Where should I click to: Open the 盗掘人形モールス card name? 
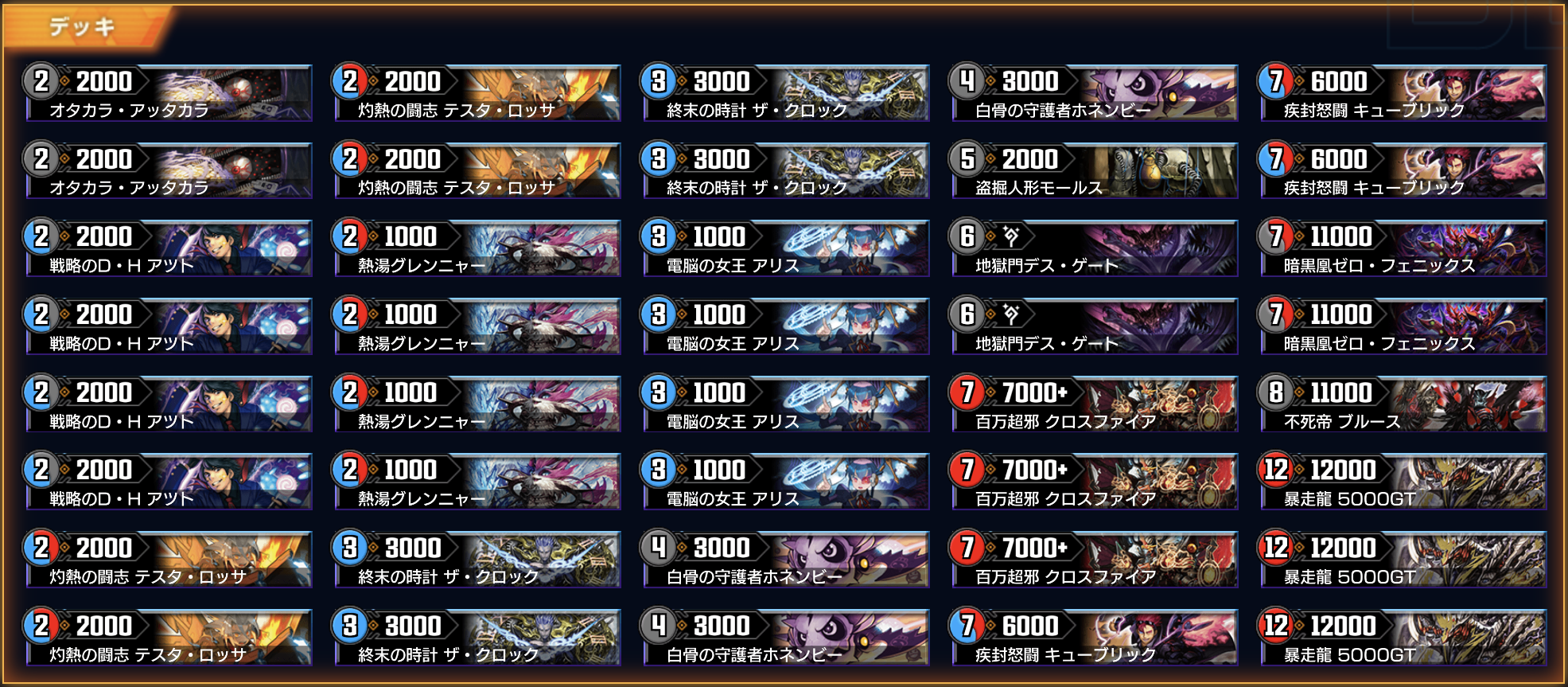[1039, 188]
